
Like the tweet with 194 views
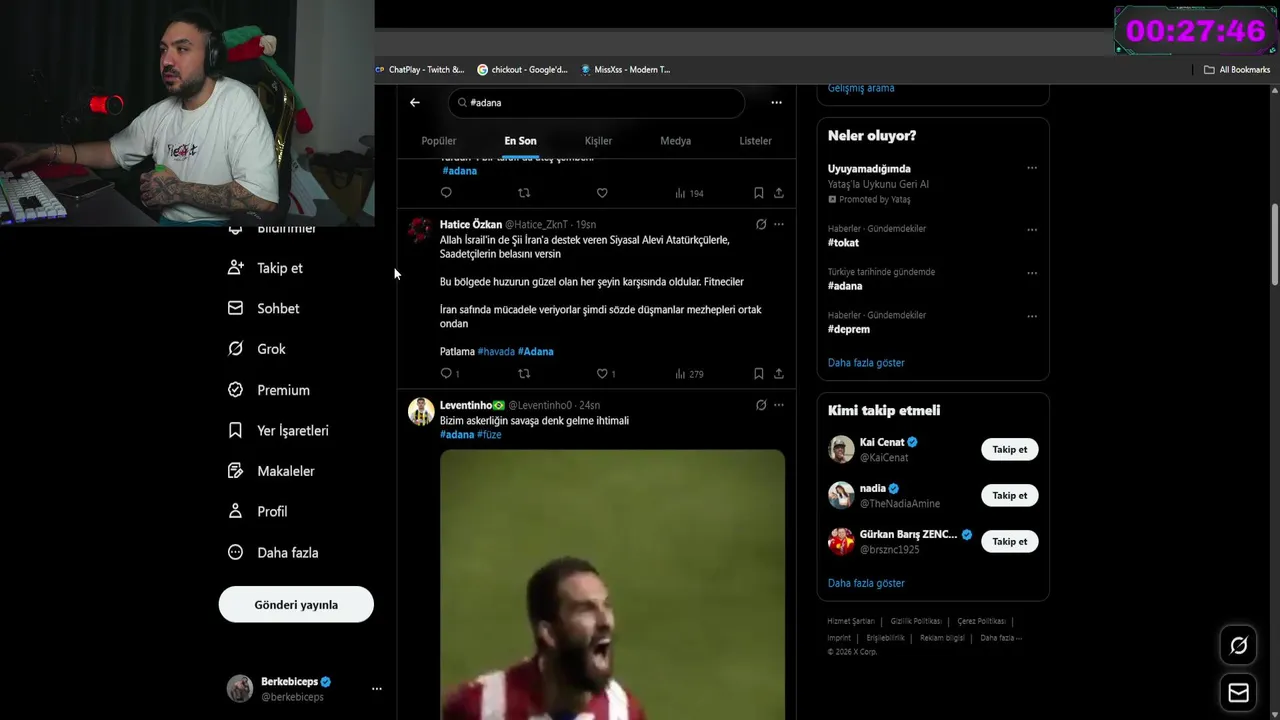click(x=602, y=193)
